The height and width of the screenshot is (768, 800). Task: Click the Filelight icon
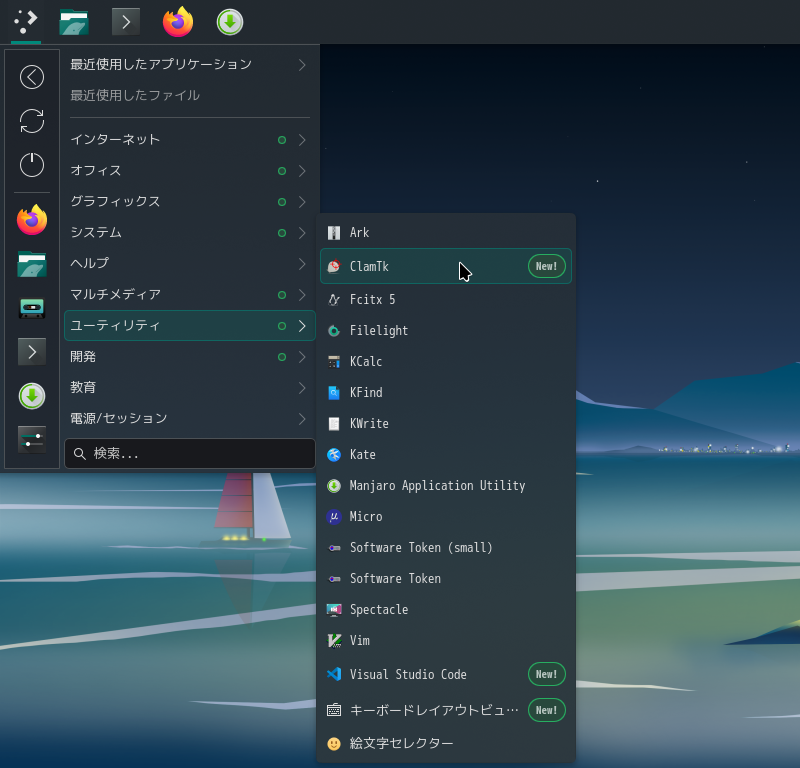334,331
